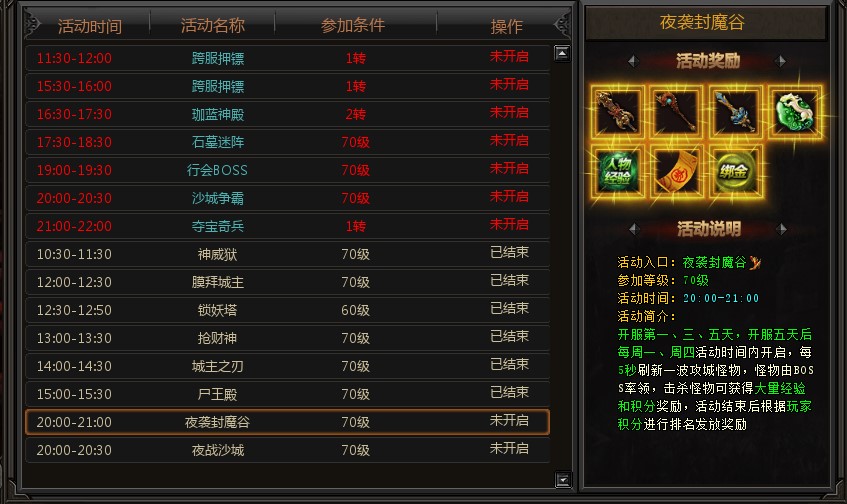Screen dimensions: 847x504
Task: Select the green jade pendant reward icon
Action: click(x=794, y=112)
